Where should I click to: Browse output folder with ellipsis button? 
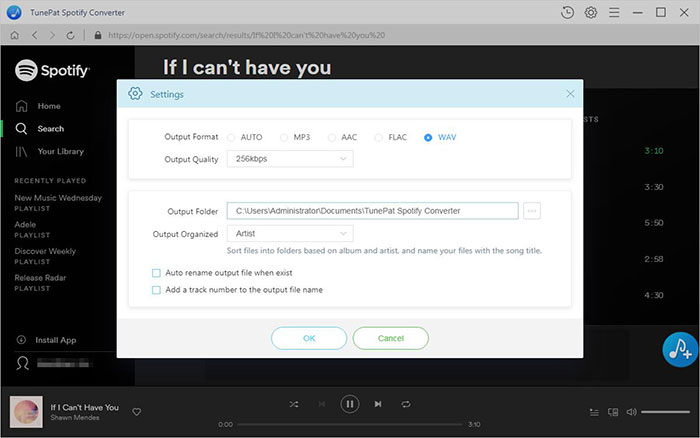click(x=532, y=211)
